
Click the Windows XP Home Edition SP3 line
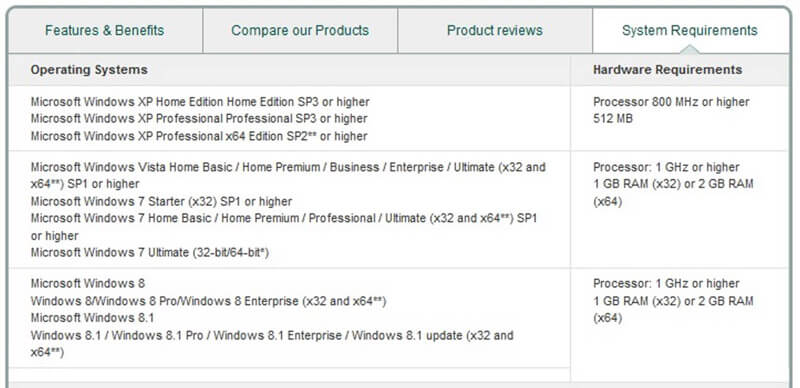tap(200, 102)
